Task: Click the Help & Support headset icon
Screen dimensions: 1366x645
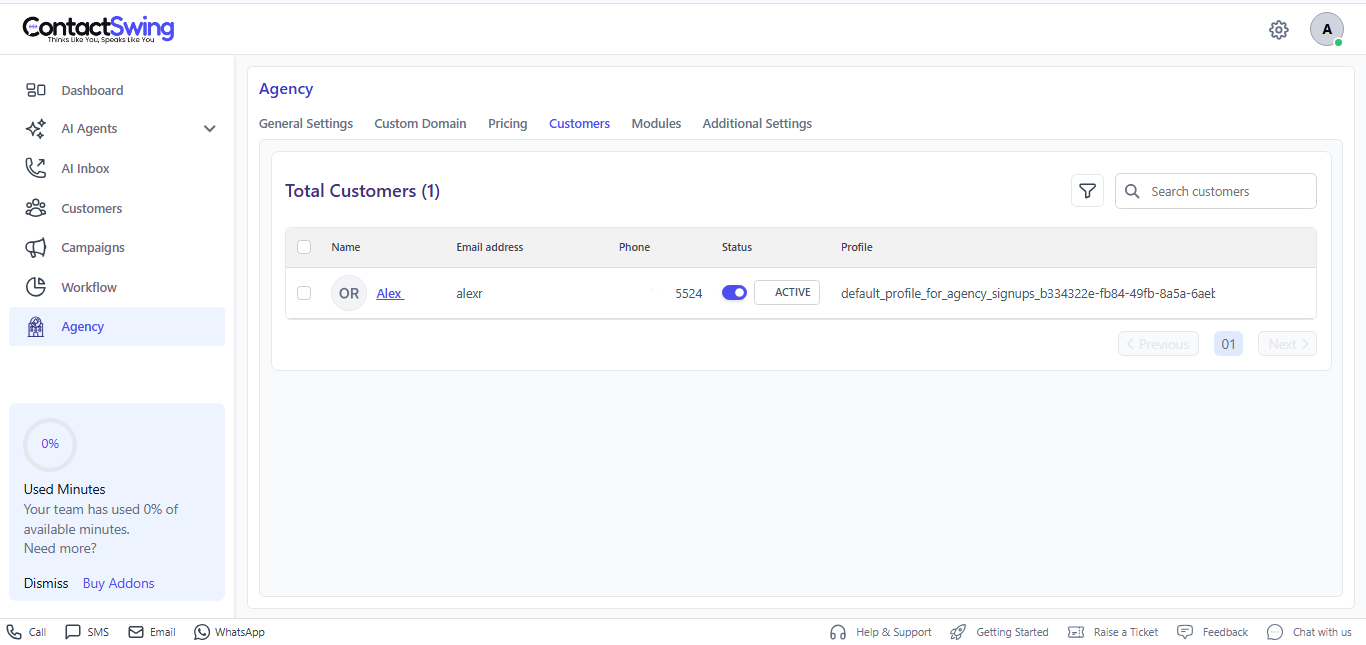Action: point(838,632)
